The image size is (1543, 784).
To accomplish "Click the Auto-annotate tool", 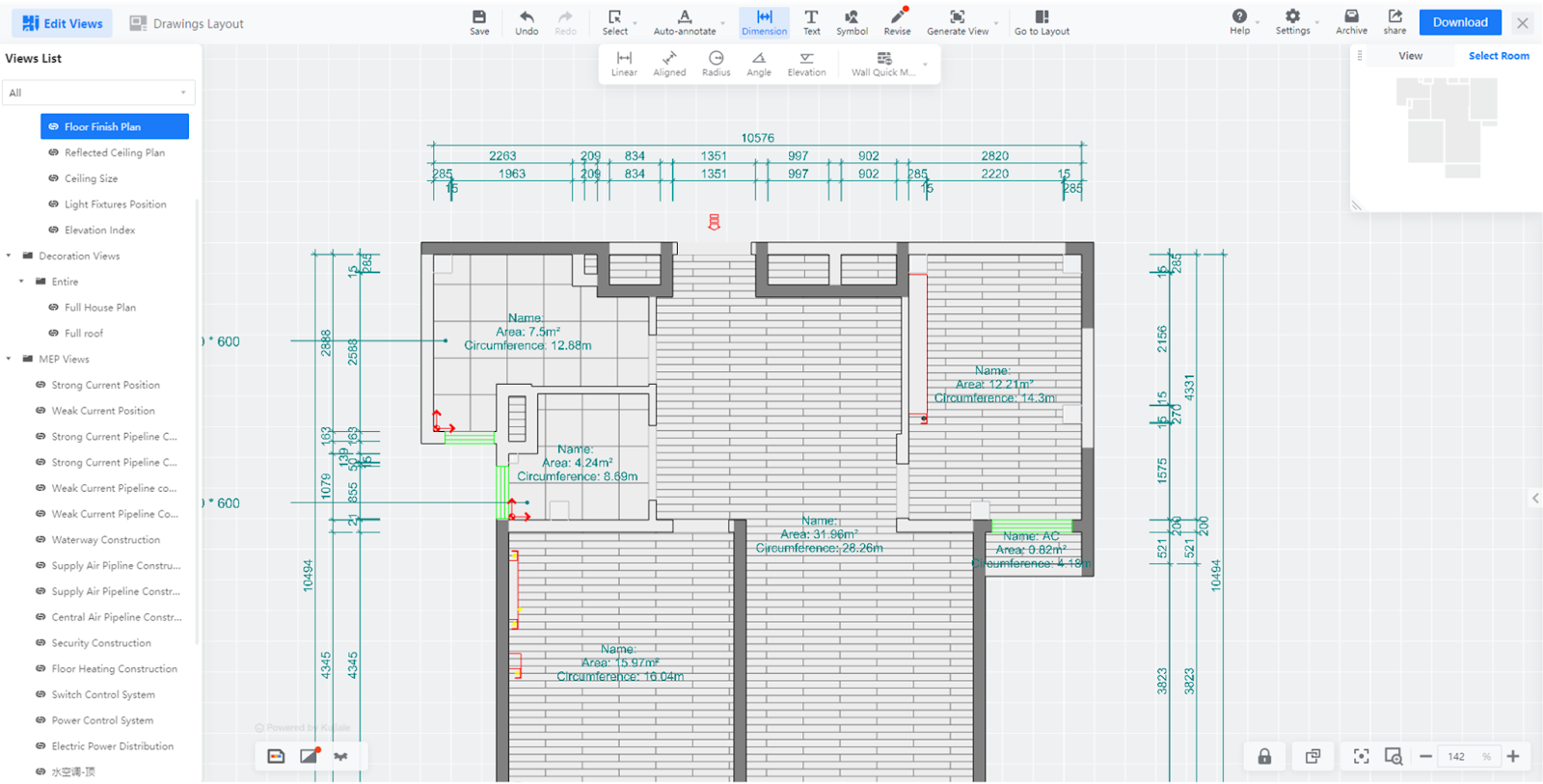I will pos(685,22).
